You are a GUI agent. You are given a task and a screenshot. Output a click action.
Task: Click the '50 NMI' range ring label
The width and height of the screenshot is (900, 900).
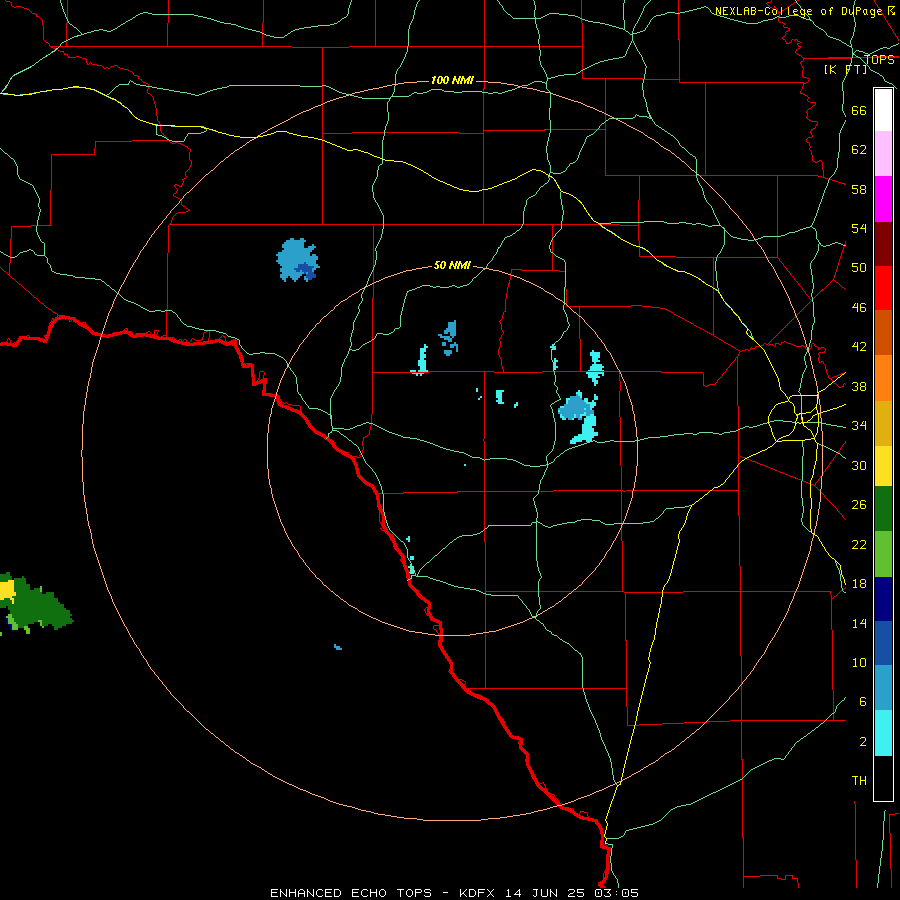click(x=452, y=265)
